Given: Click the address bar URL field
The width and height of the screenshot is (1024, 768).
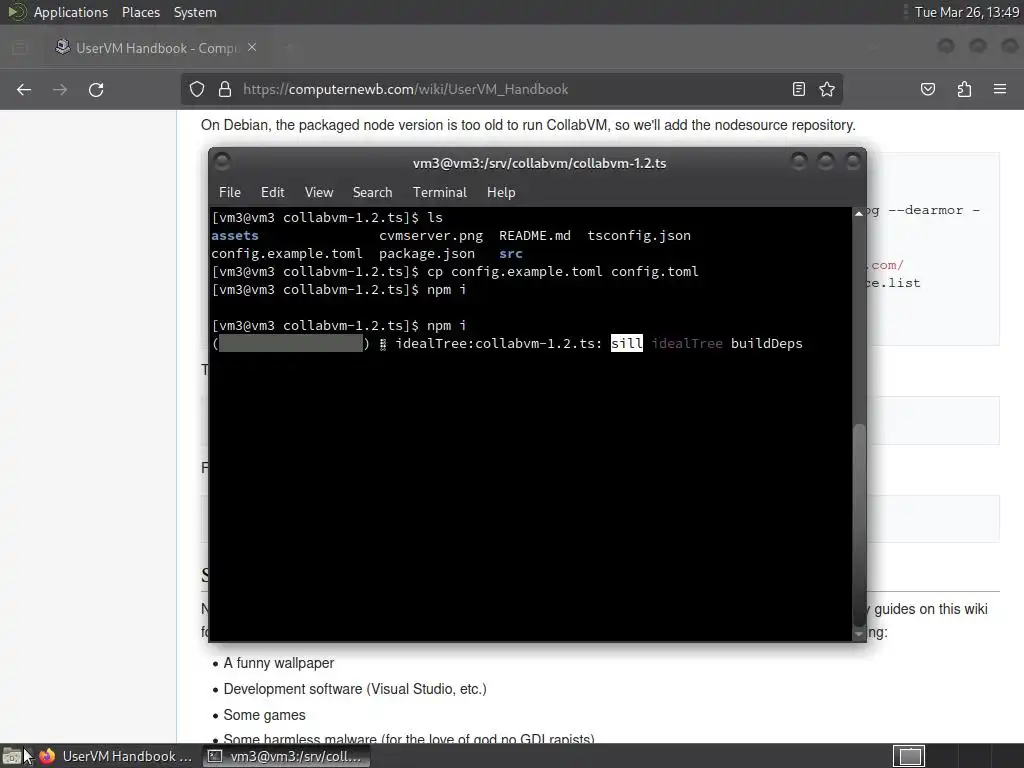Looking at the screenshot, I should [513, 89].
